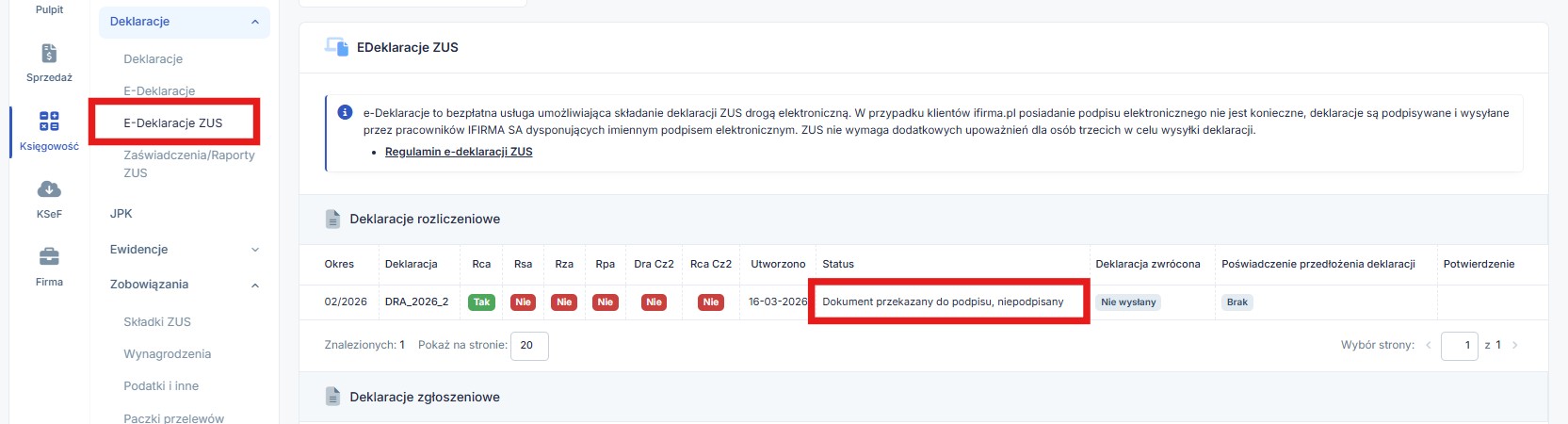Collapse the Zobowiązania menu section
1568x424 pixels.
255,285
